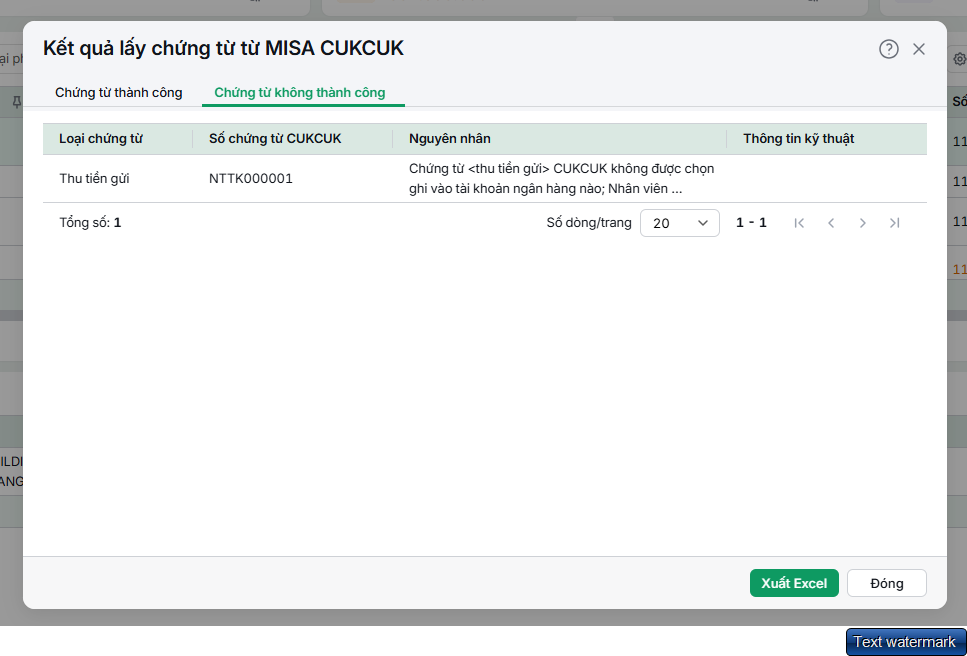Screen dimensions: 967x656
Task: Select the NTTK000001 voucher row
Action: (x=485, y=179)
